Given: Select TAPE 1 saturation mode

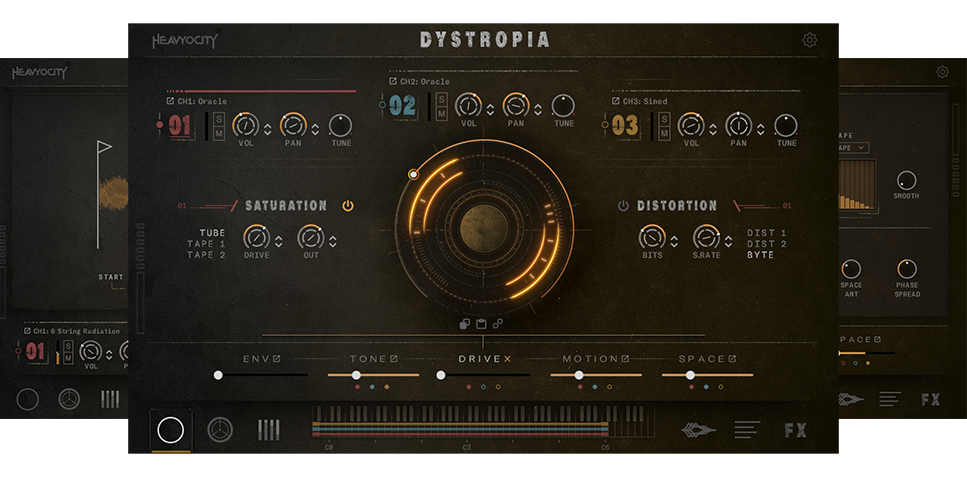Looking at the screenshot, I should [x=206, y=244].
